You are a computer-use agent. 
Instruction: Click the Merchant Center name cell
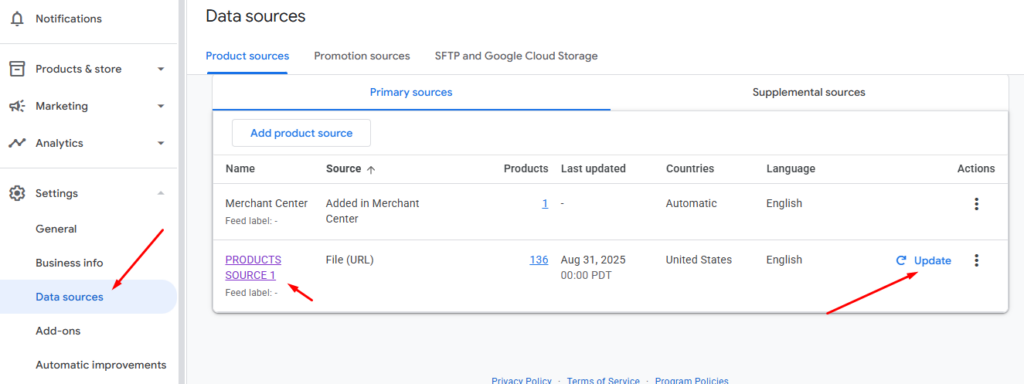point(266,204)
